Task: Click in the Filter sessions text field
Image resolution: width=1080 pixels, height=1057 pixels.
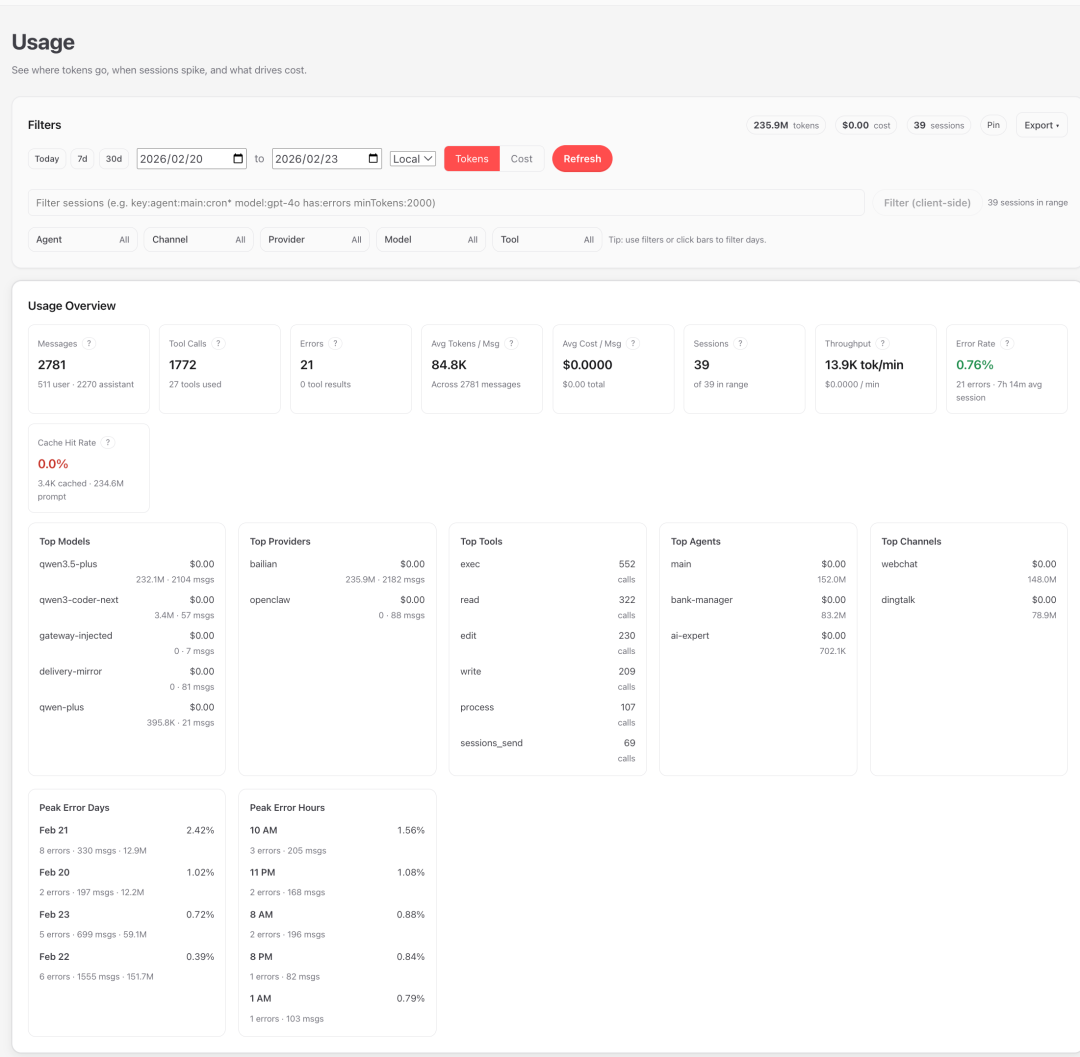Action: 446,203
